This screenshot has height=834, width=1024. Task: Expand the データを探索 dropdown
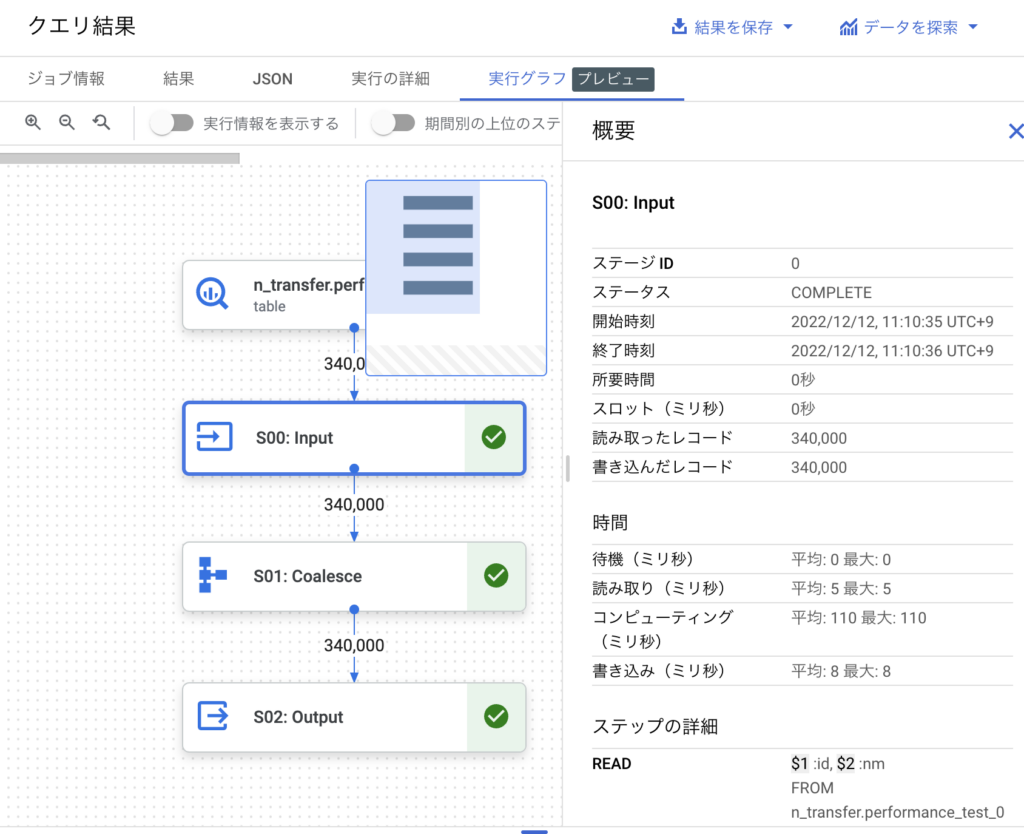point(908,27)
